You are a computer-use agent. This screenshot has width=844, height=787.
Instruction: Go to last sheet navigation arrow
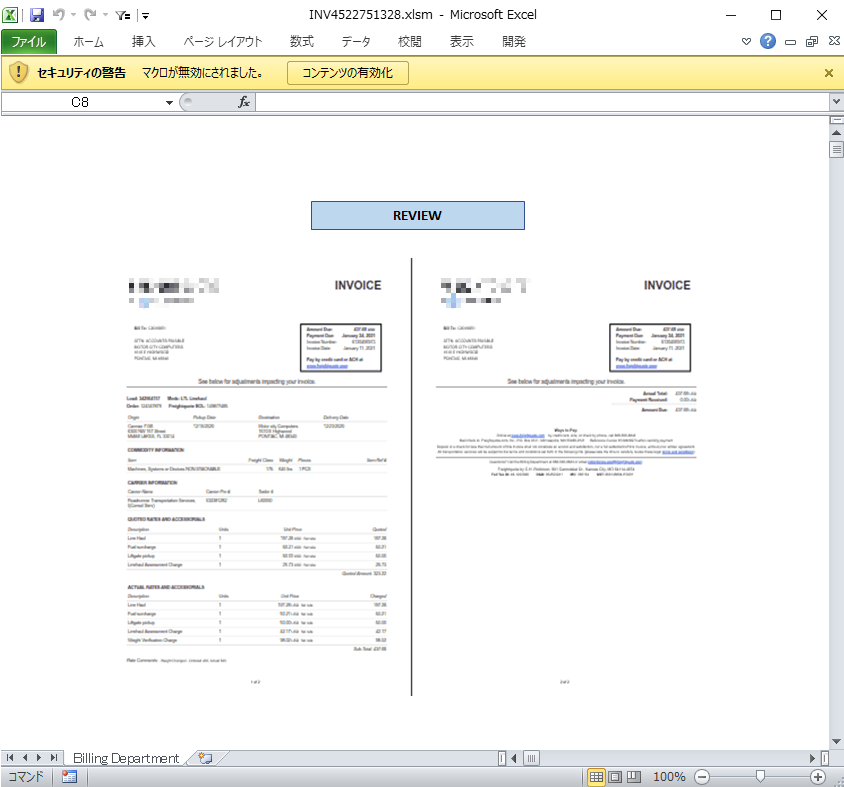tap(53, 757)
